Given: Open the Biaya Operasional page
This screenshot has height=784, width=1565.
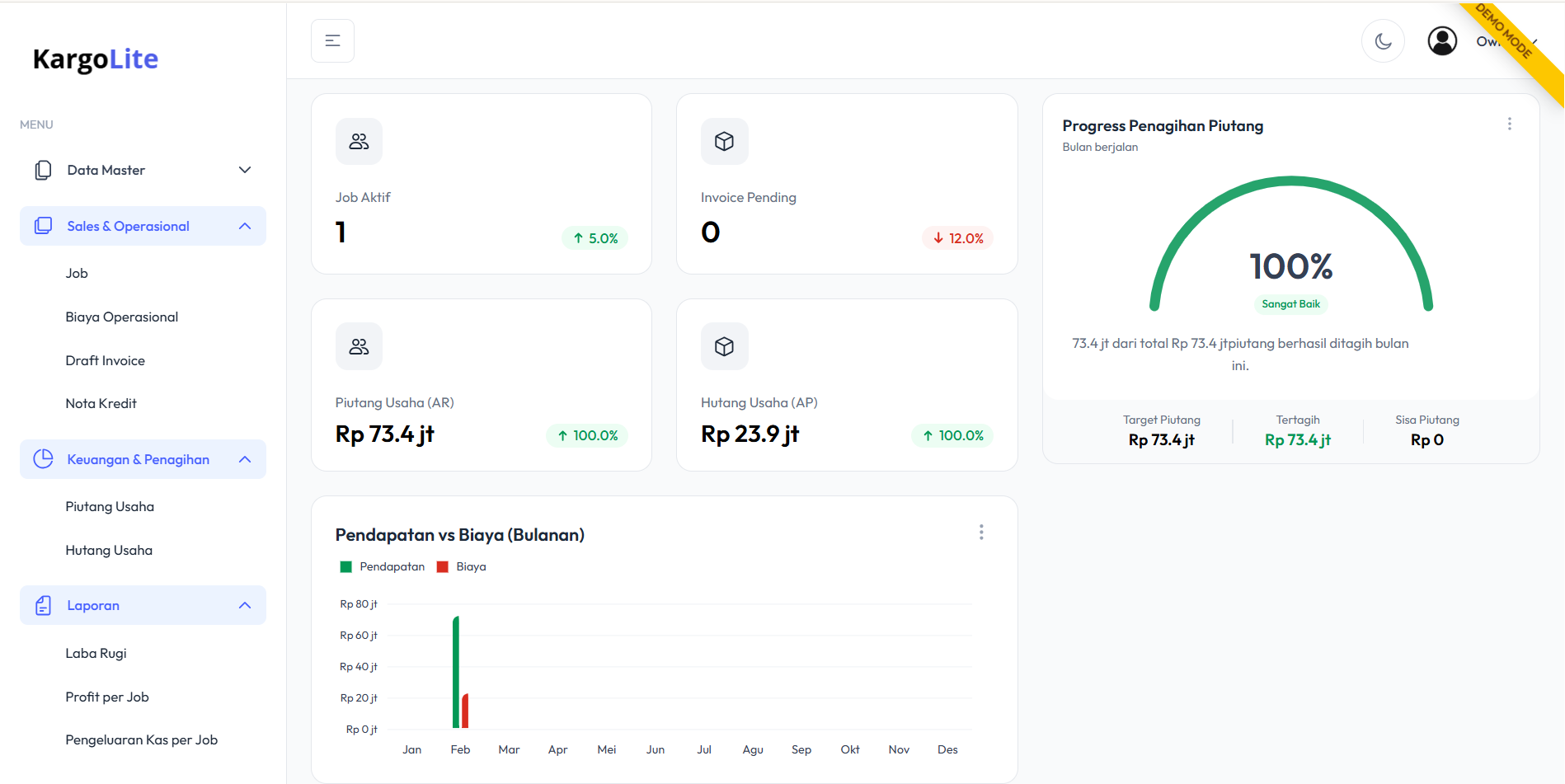Looking at the screenshot, I should [x=122, y=317].
